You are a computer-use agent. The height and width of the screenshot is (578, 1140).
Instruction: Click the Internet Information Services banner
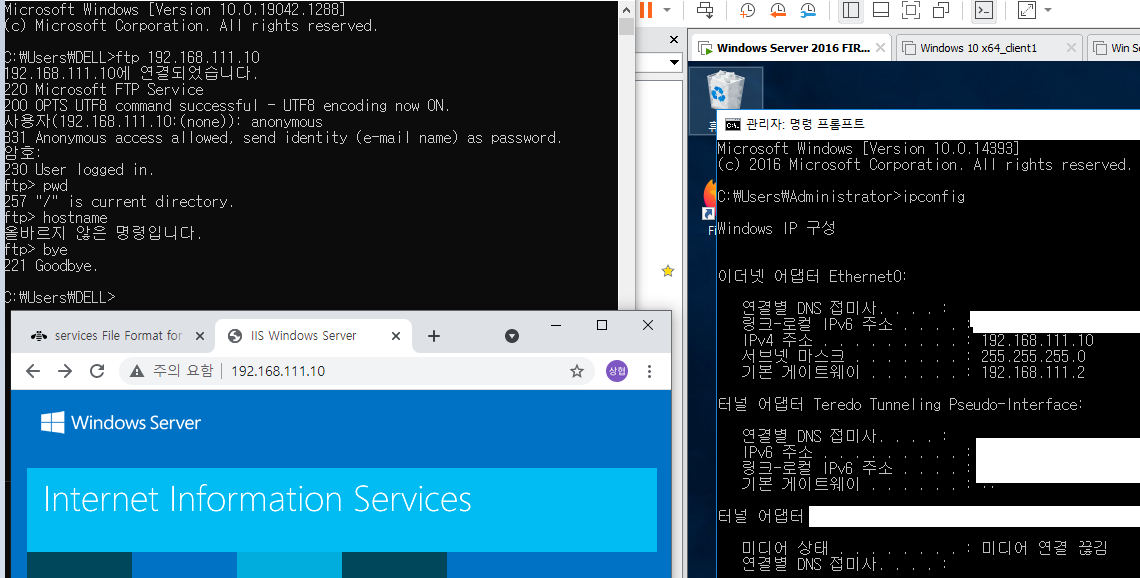[342, 510]
